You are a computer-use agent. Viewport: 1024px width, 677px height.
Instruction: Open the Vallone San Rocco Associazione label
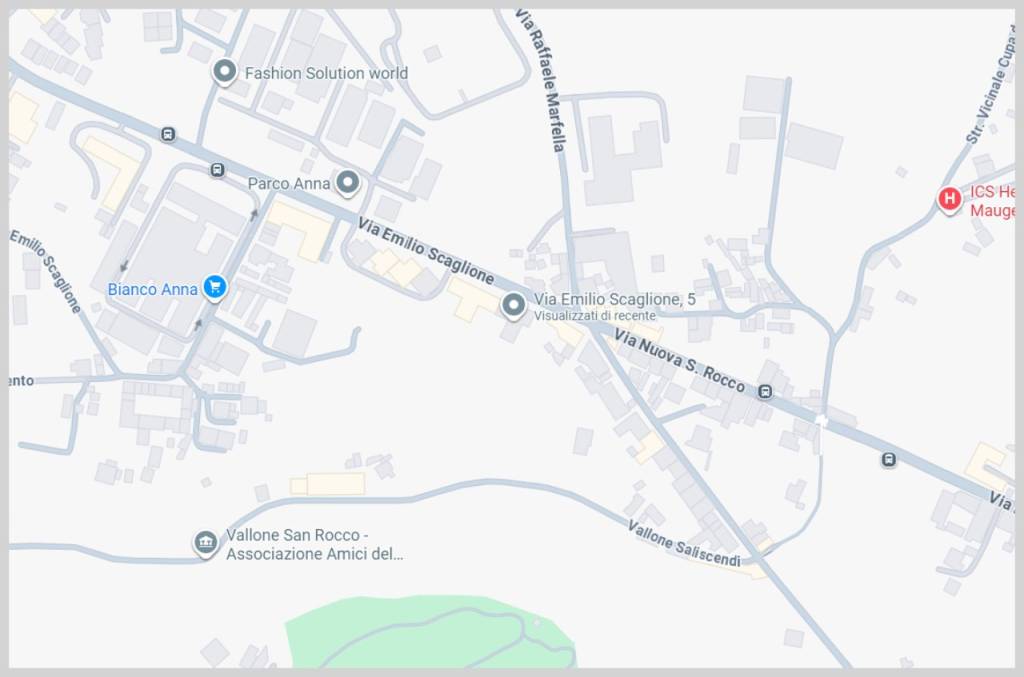(314, 544)
